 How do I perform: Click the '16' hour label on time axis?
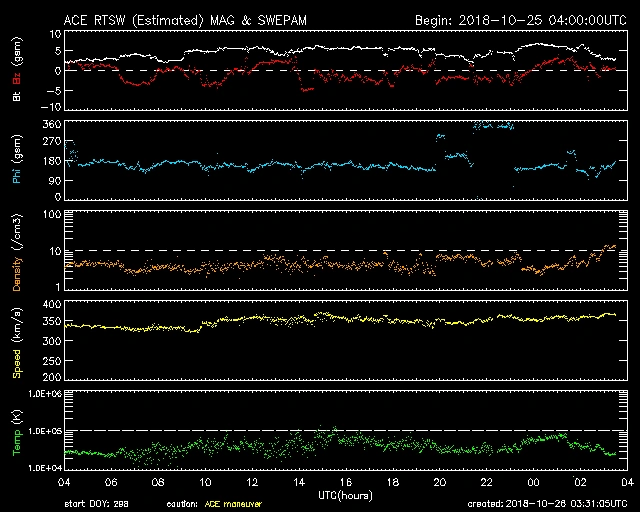pos(346,483)
